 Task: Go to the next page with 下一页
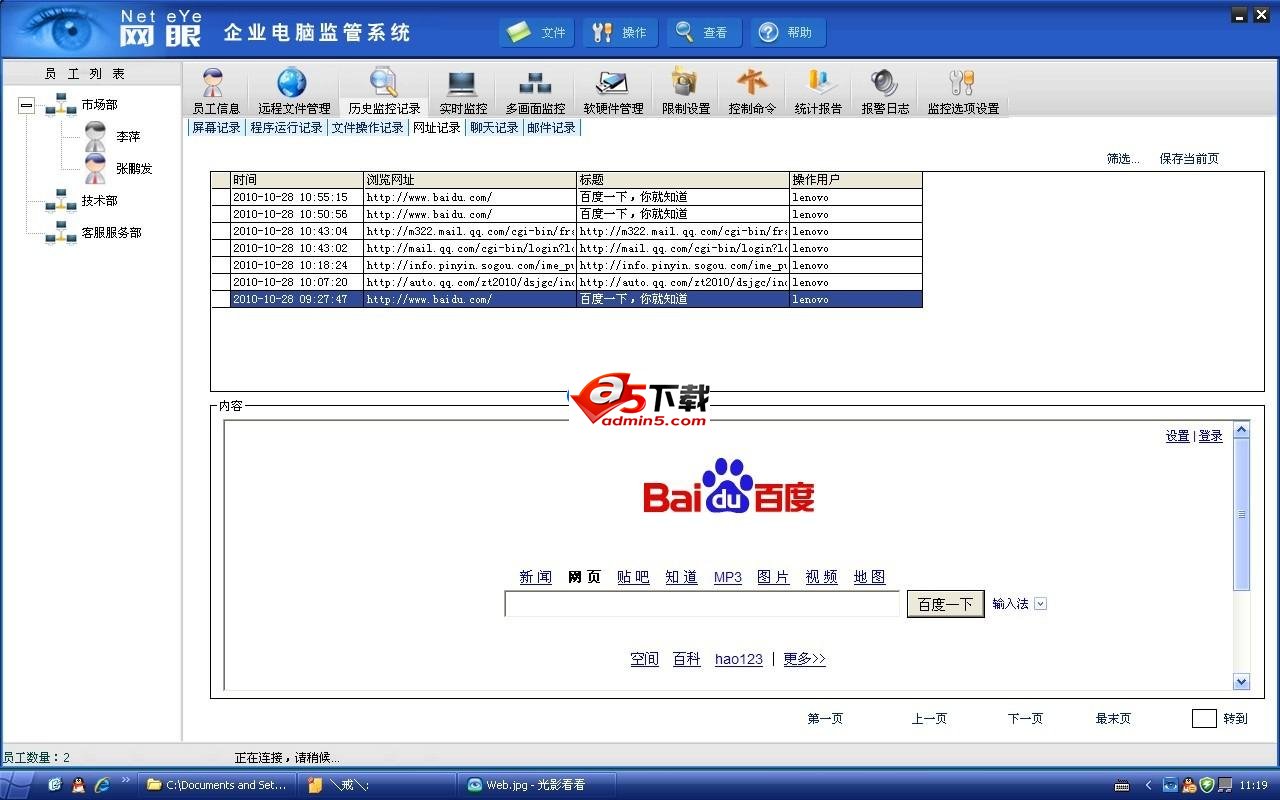(x=1025, y=719)
